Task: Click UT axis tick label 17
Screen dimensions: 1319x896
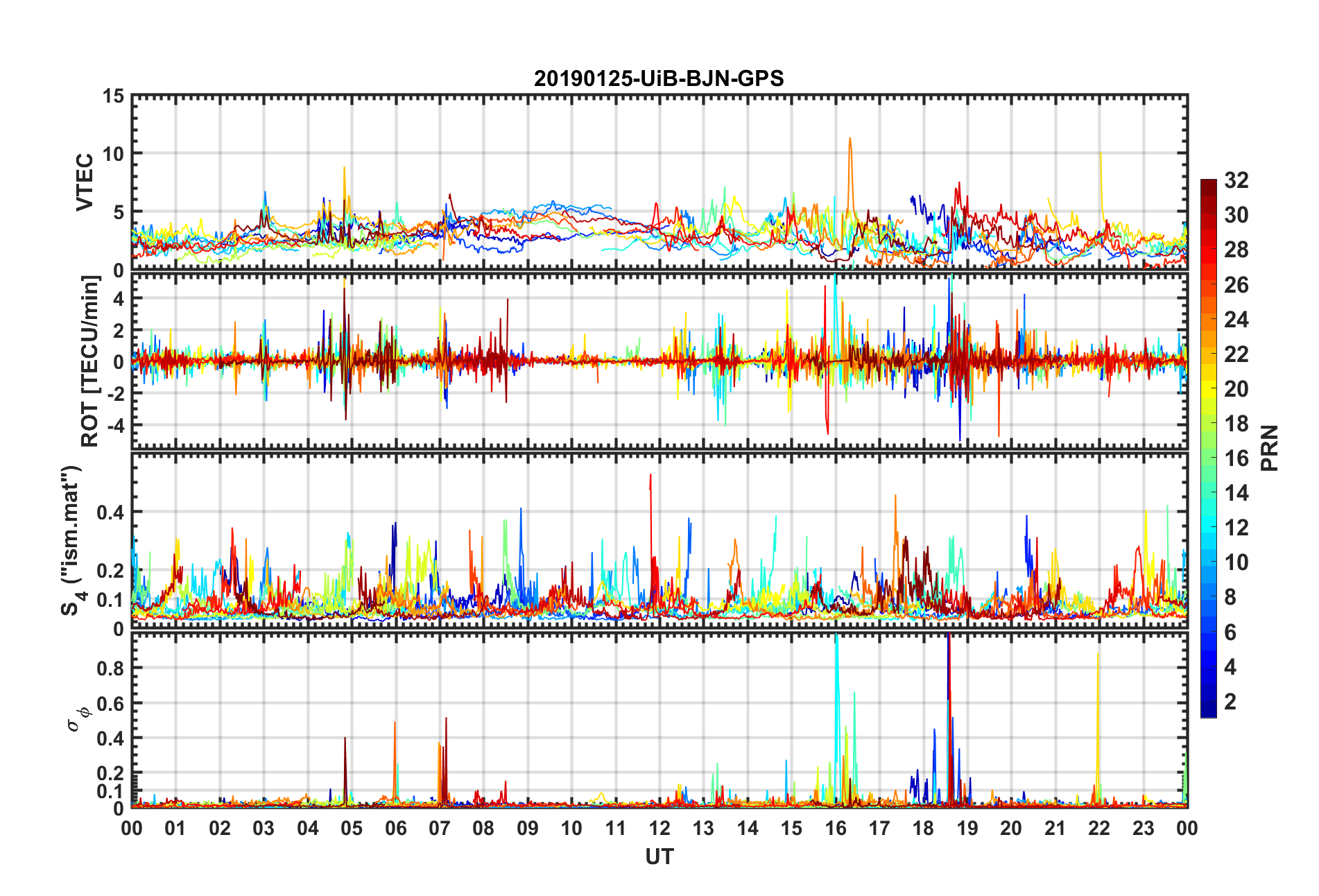Action: (879, 828)
